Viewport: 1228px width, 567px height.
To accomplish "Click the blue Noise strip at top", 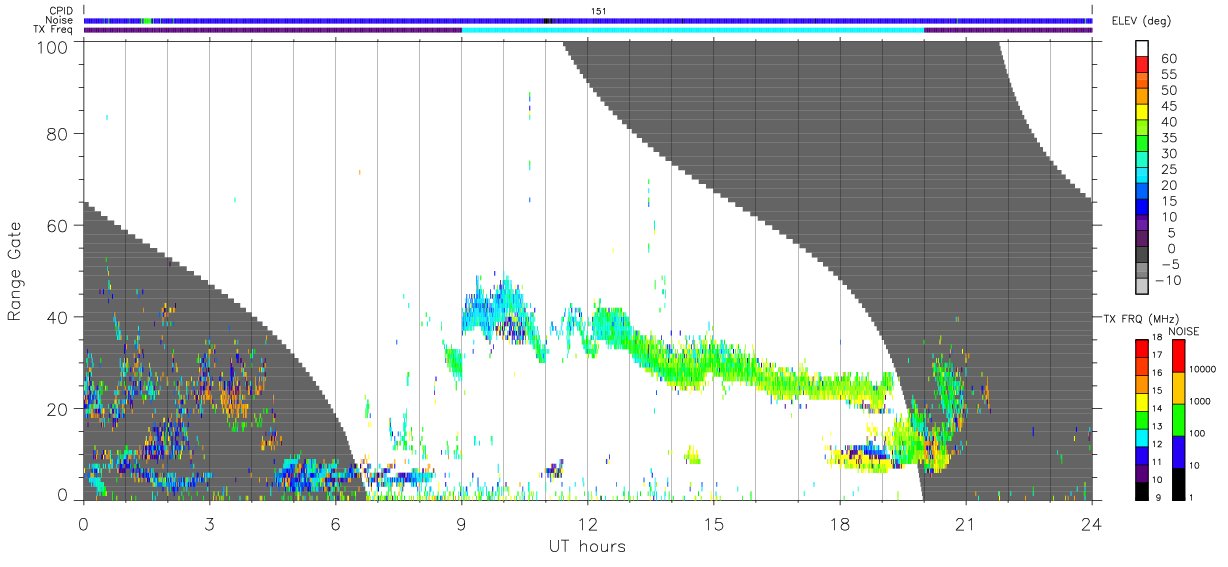I will click(x=588, y=20).
